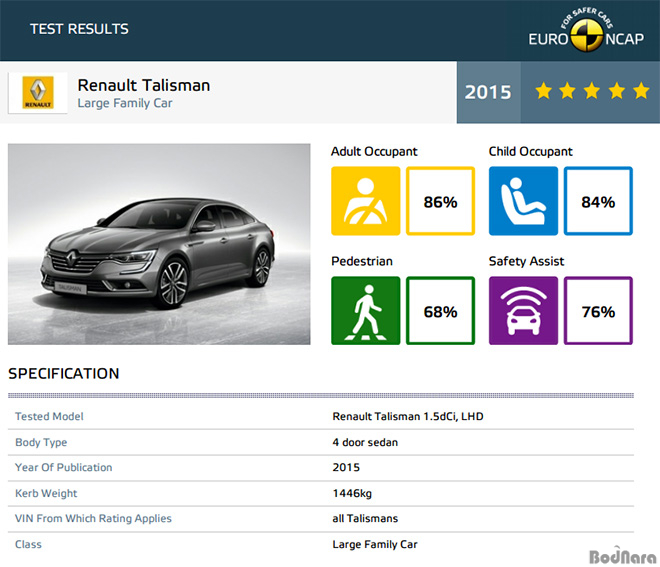Click the Tested Model row label
The image size is (660, 567).
49,417
